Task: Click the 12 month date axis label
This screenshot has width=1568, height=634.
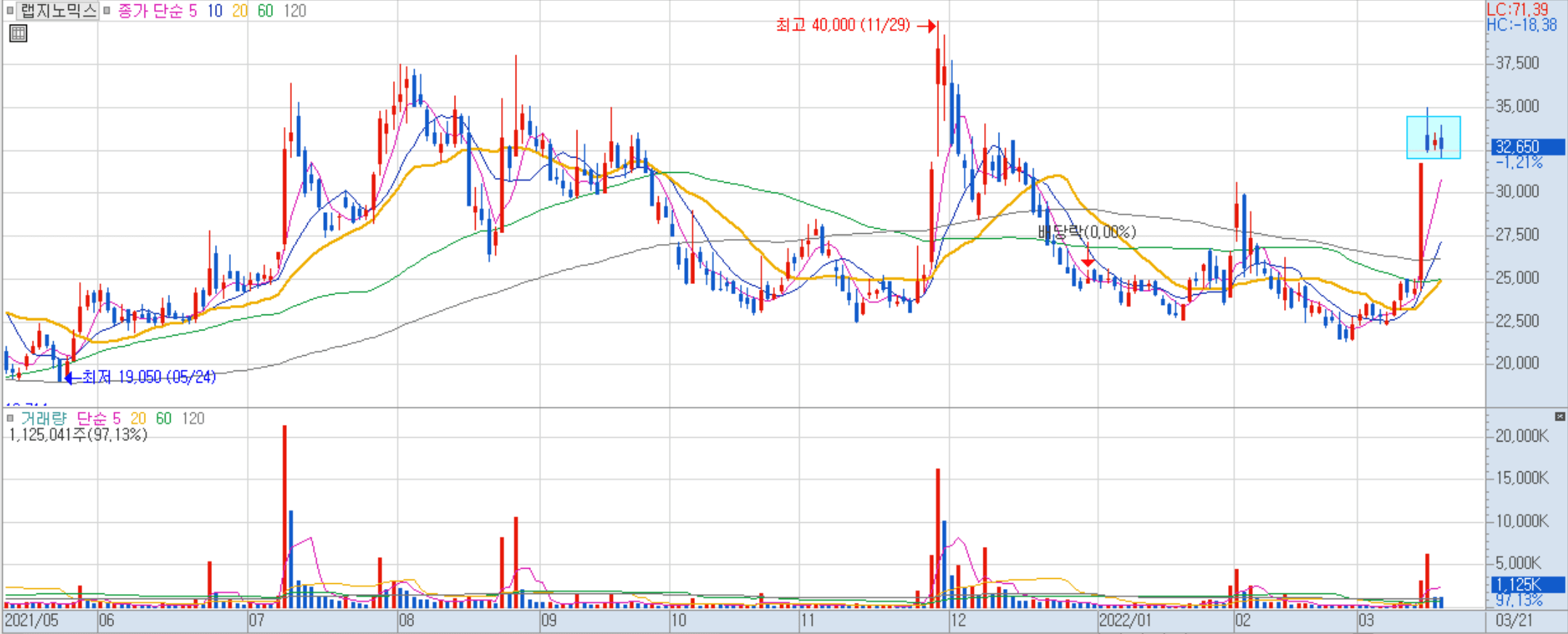Action: [x=958, y=621]
